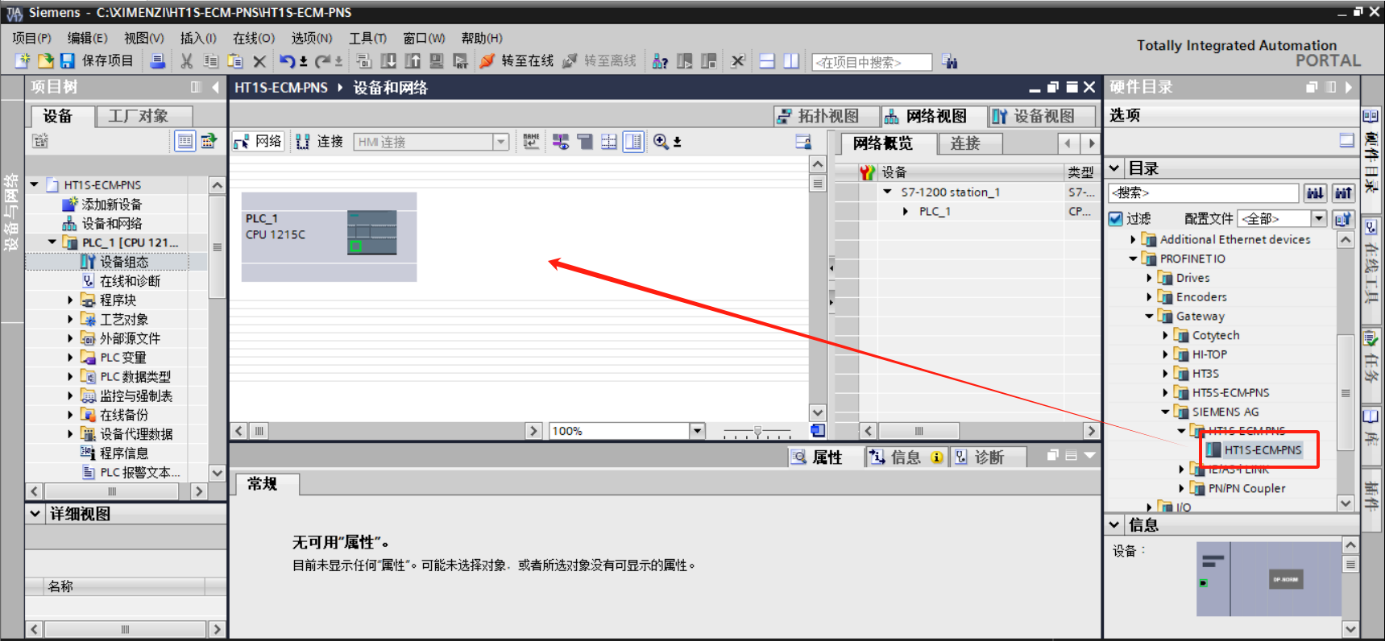This screenshot has width=1392, height=641.
Task: Expand PLC_1 row in network overview
Action: (906, 211)
